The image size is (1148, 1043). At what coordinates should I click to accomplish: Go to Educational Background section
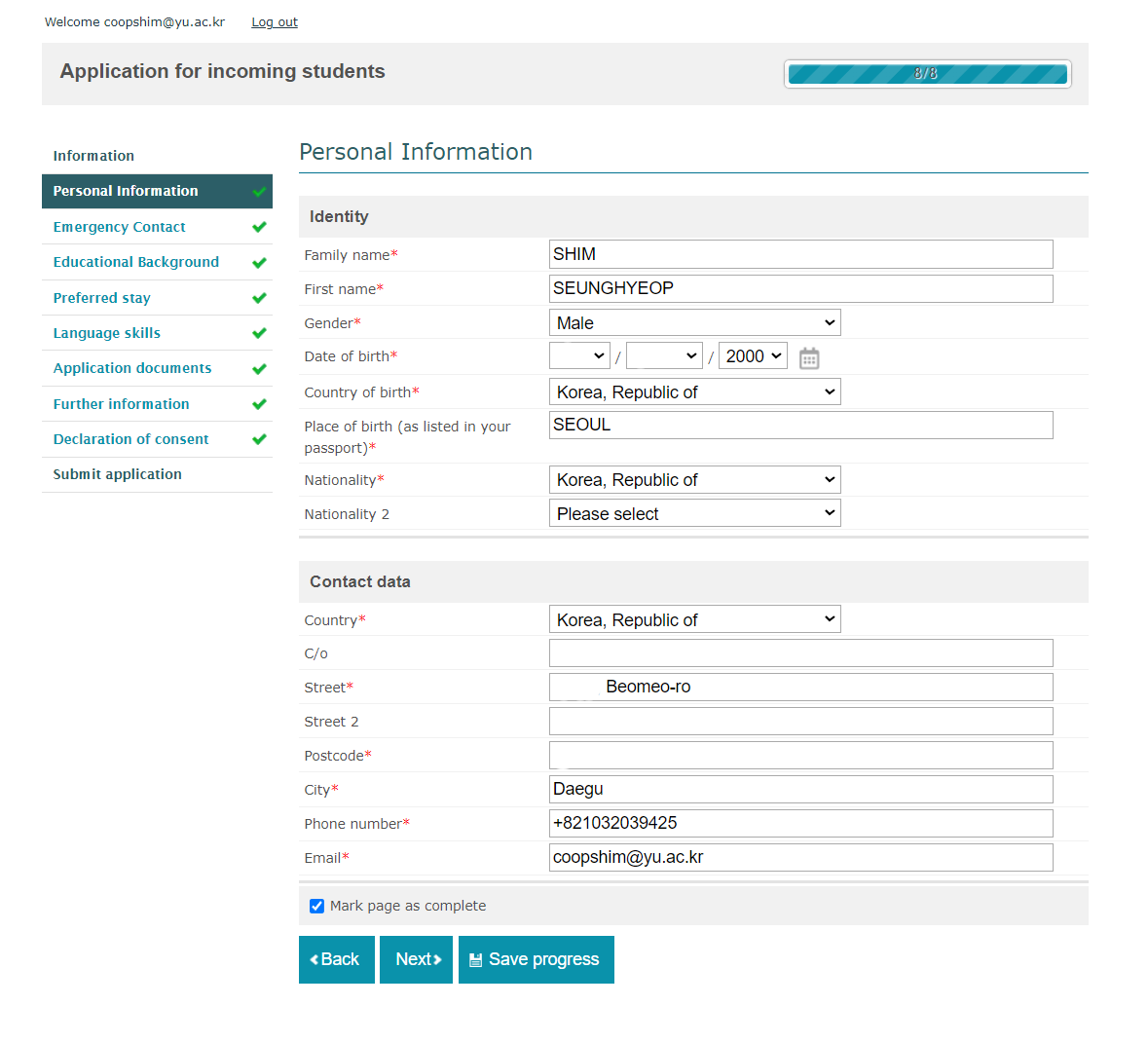[135, 262]
